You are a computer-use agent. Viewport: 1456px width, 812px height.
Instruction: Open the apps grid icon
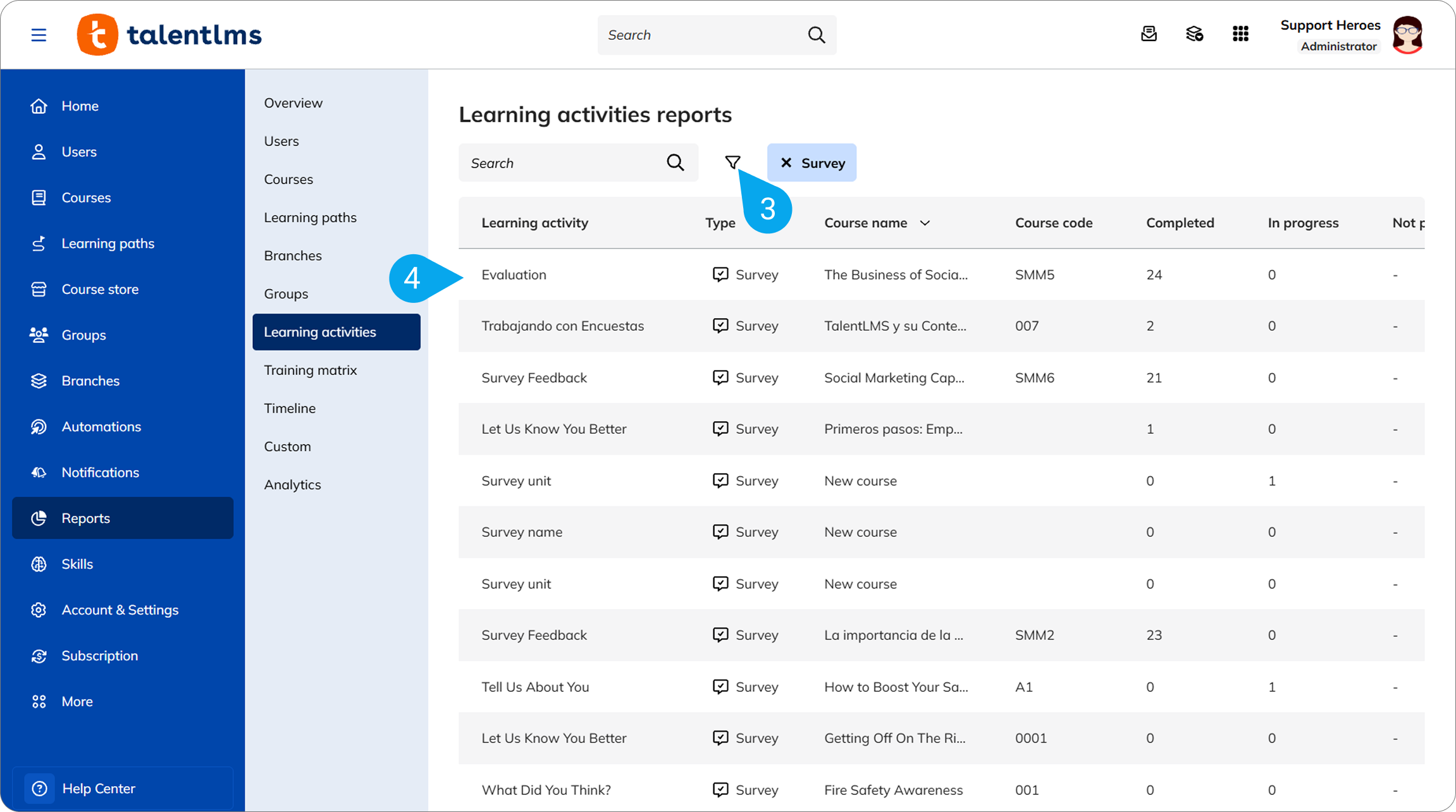point(1240,34)
